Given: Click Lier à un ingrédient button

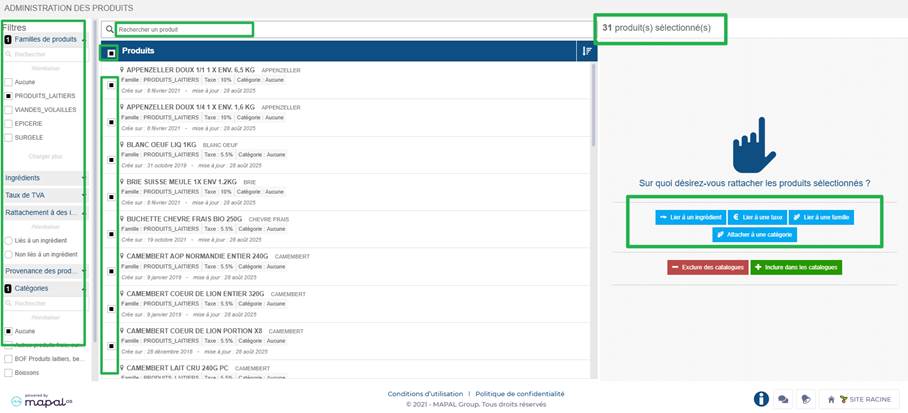Looking at the screenshot, I should [689, 216].
